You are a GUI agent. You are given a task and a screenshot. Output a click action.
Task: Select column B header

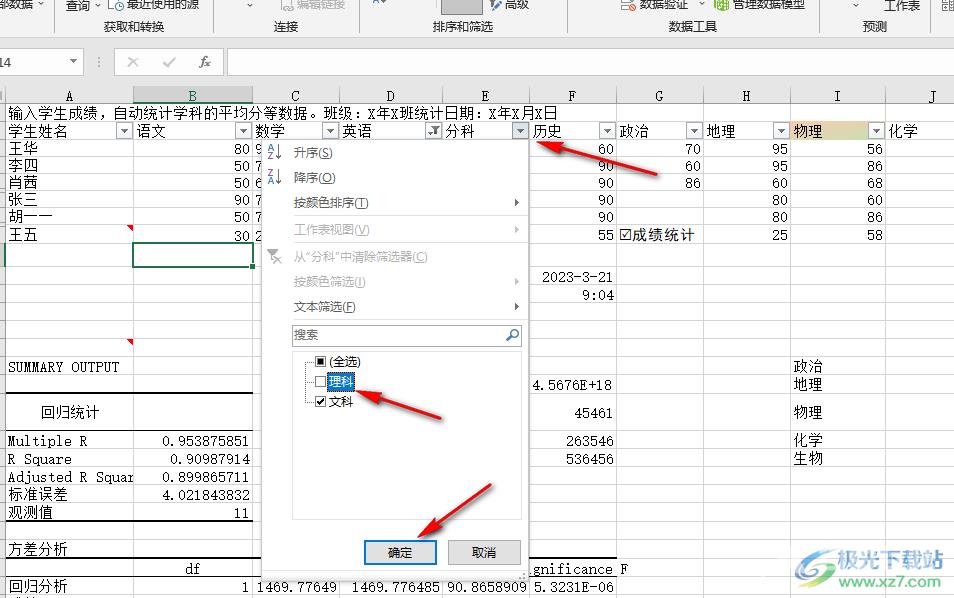[x=192, y=96]
